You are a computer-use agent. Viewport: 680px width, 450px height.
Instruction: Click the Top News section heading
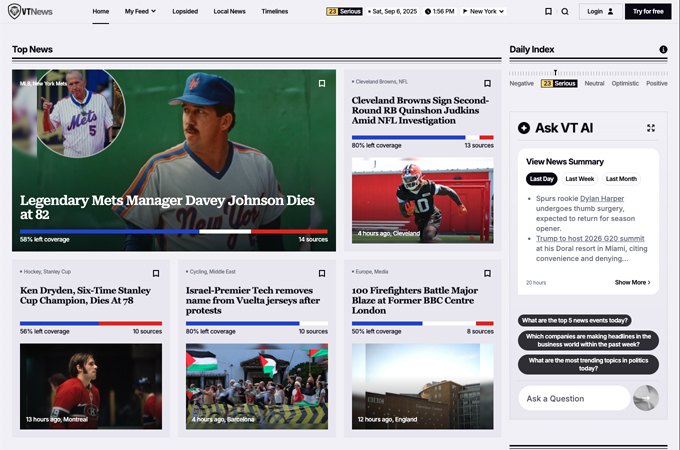coord(32,49)
